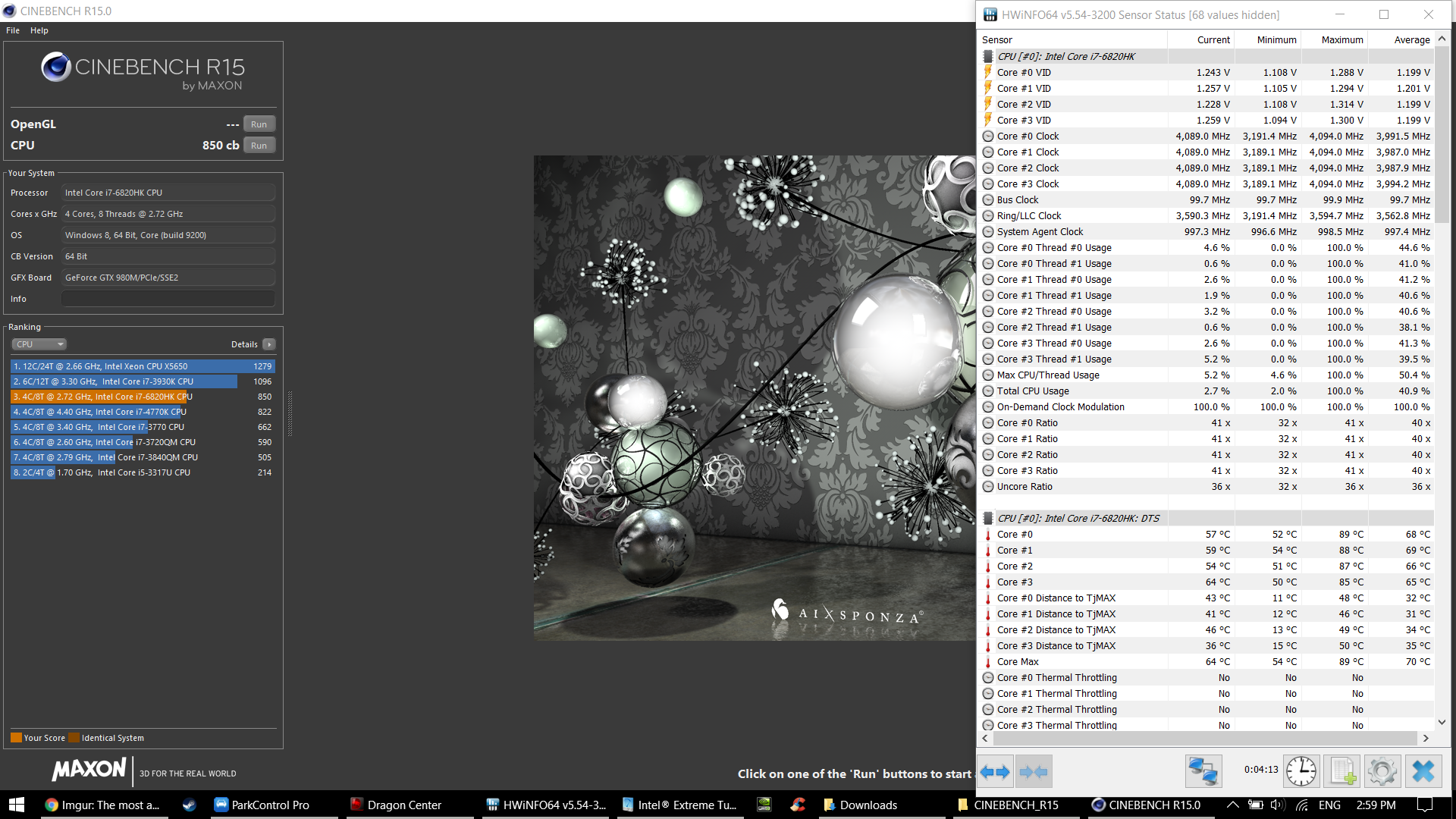Open the Windows Start button
The height and width of the screenshot is (819, 1456).
17,805
